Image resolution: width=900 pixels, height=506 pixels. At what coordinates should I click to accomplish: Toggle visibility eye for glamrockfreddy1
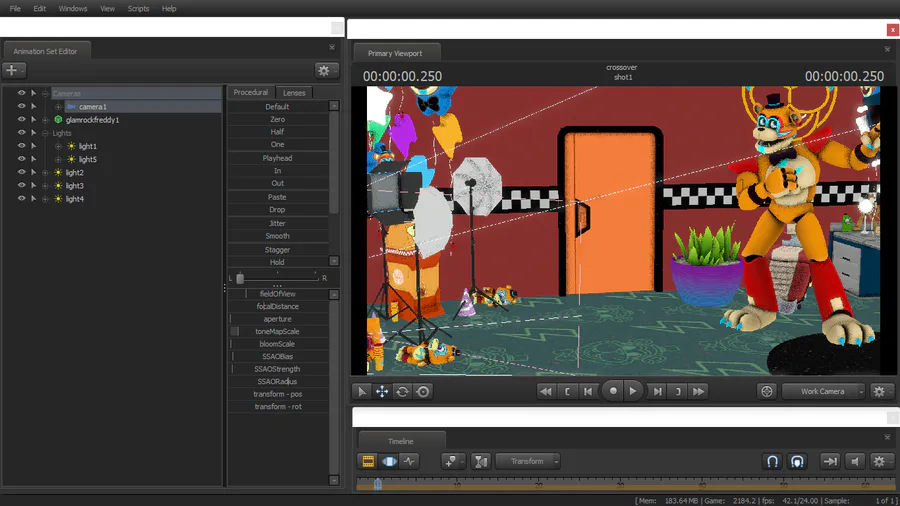(x=21, y=119)
